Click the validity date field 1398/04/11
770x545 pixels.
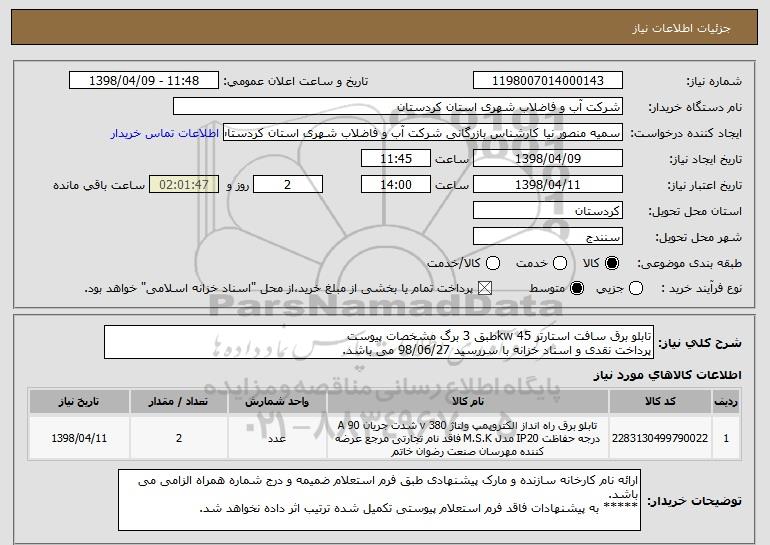click(x=548, y=185)
